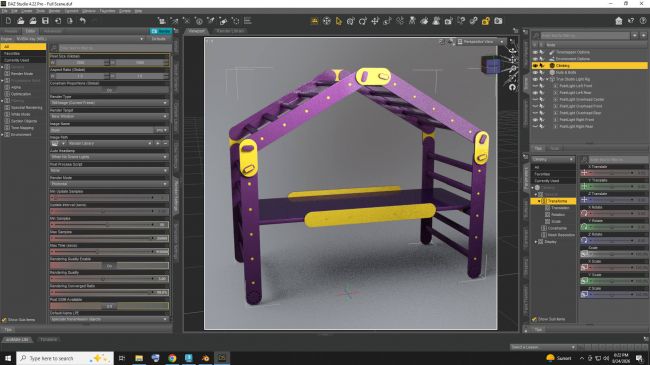Open the Render menu in menu bar
This screenshot has width=650, height=365.
tap(55, 11)
